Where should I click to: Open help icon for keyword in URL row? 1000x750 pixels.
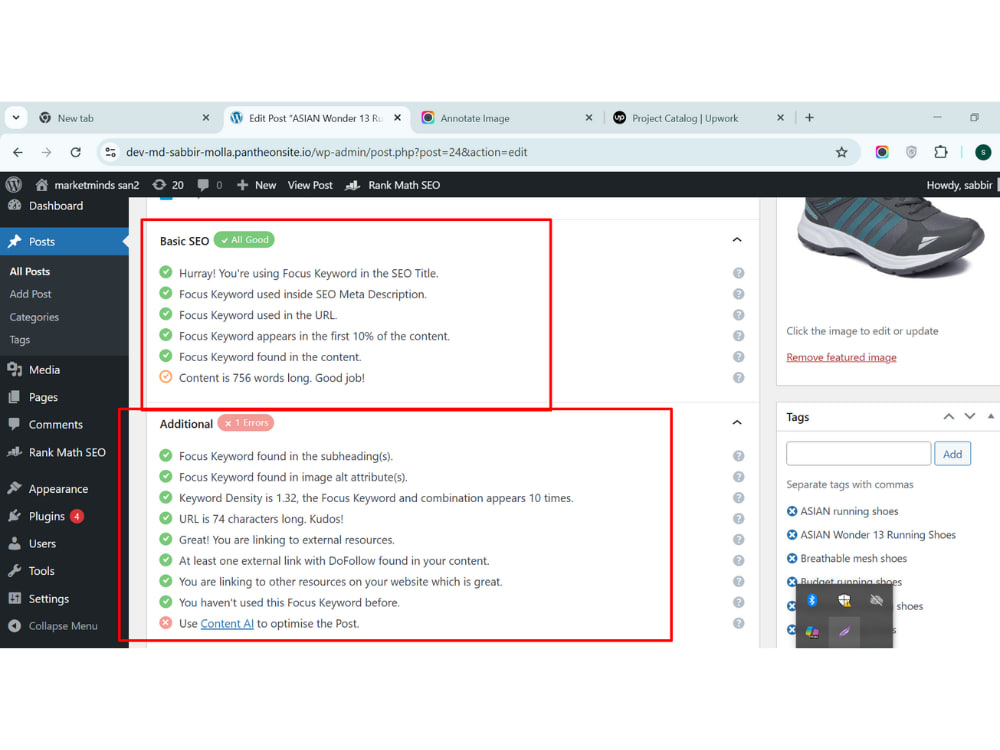[x=739, y=315]
